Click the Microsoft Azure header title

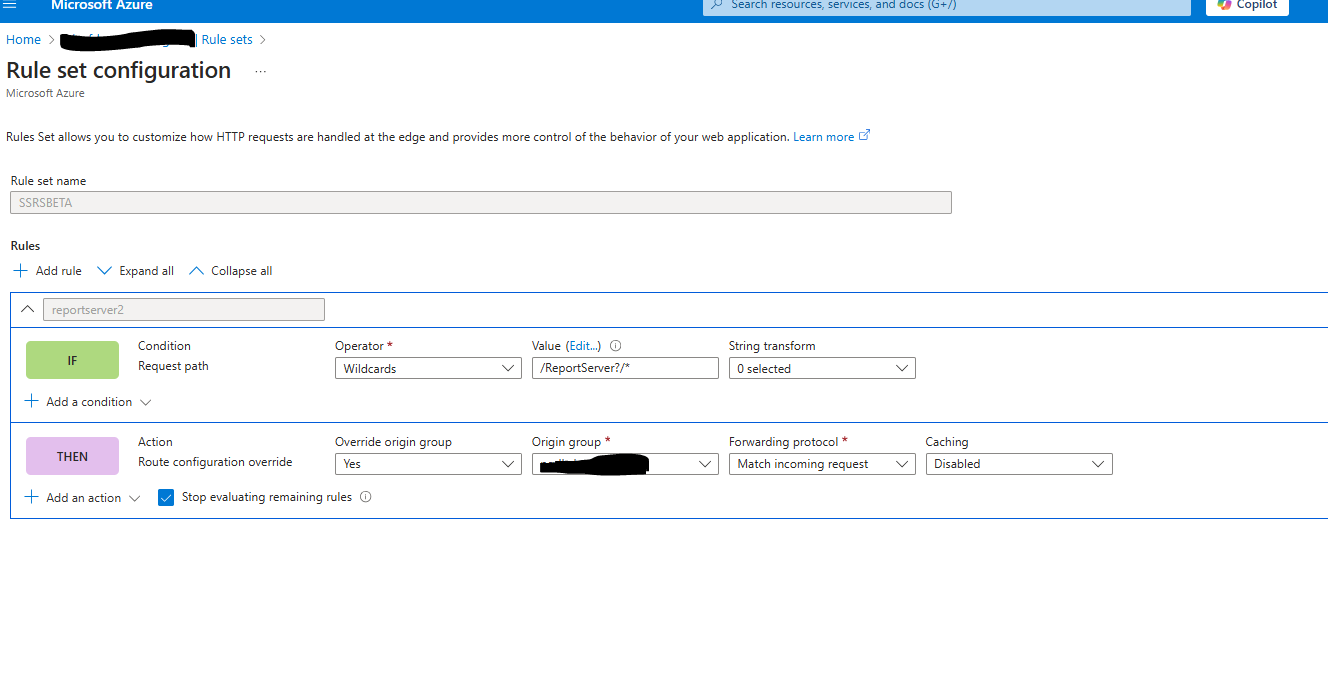point(102,5)
